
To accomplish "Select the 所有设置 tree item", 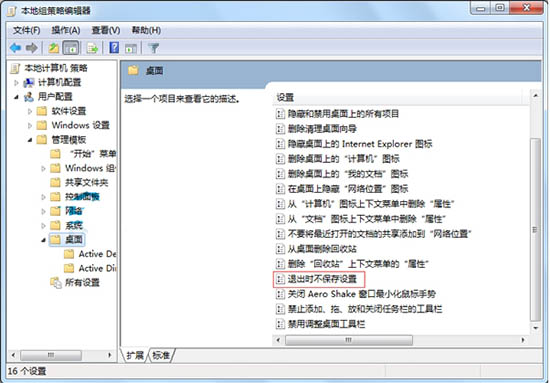I will (x=82, y=283).
